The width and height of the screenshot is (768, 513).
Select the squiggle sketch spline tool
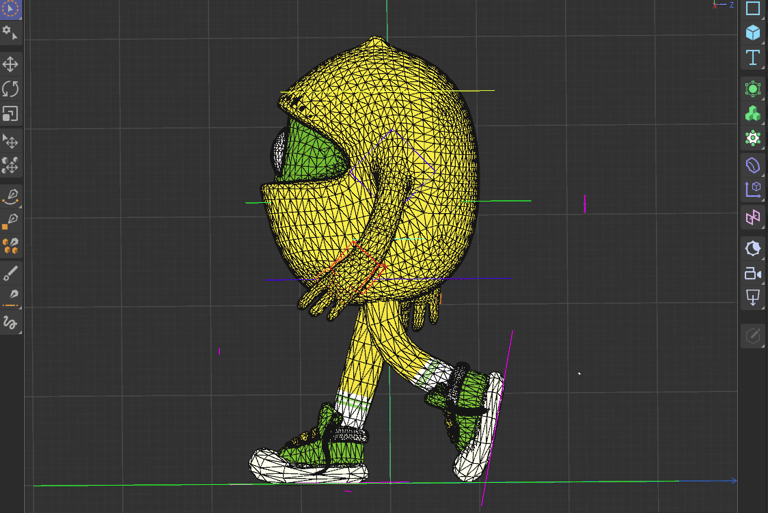[10, 322]
